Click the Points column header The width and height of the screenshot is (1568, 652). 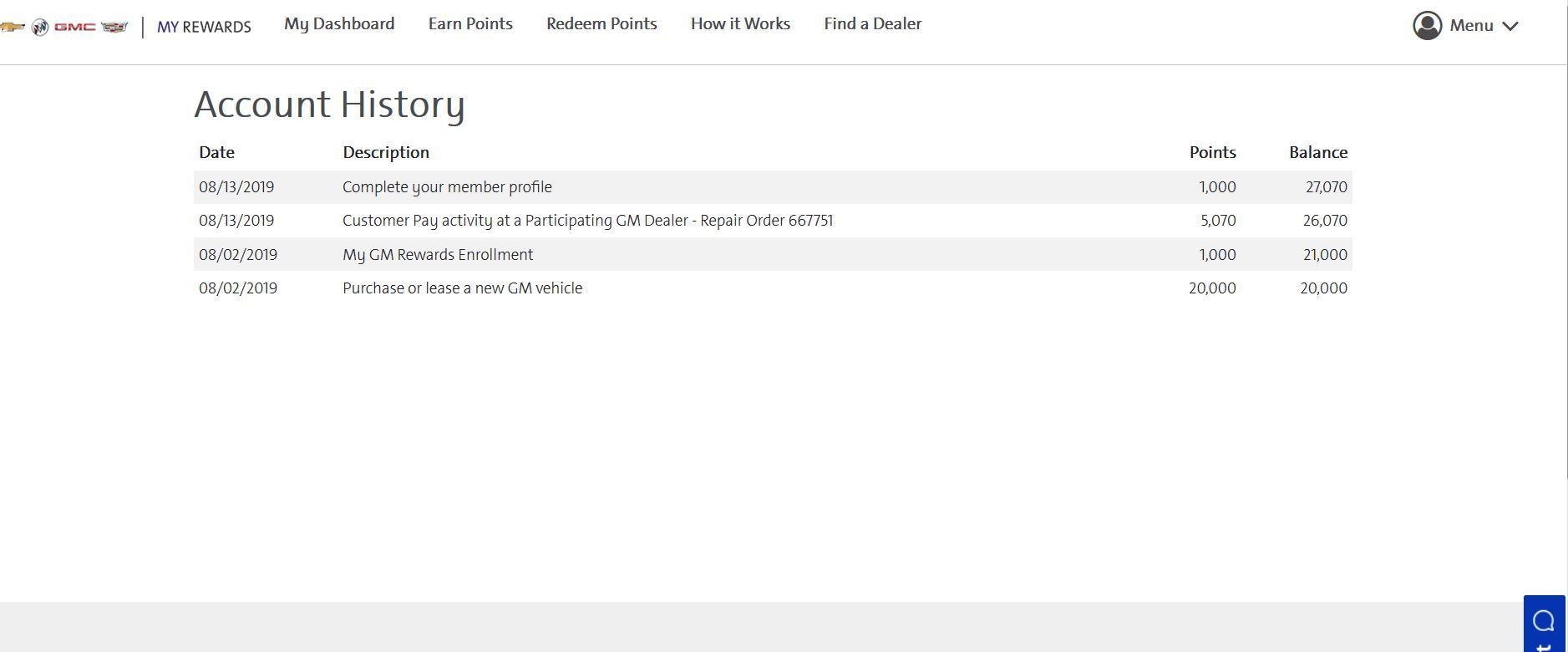click(x=1212, y=152)
